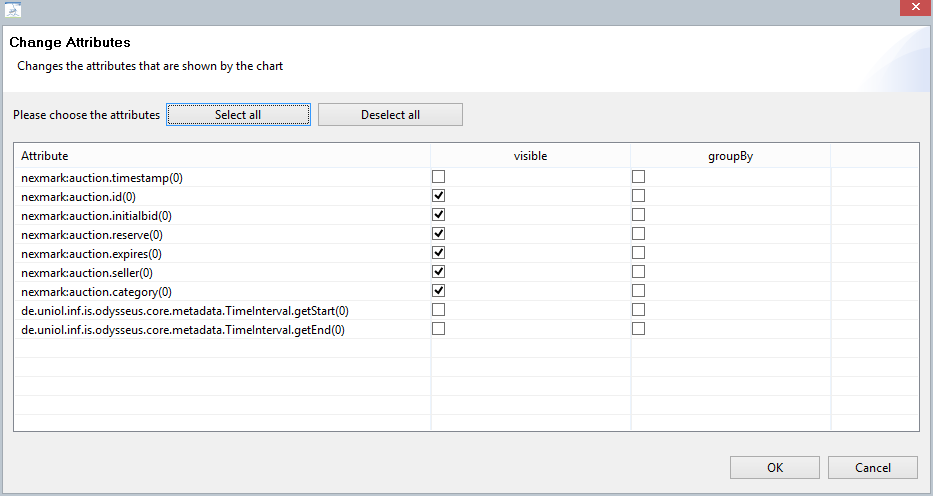The height and width of the screenshot is (496, 933).
Task: Click the application icon in title bar
Action: point(13,10)
